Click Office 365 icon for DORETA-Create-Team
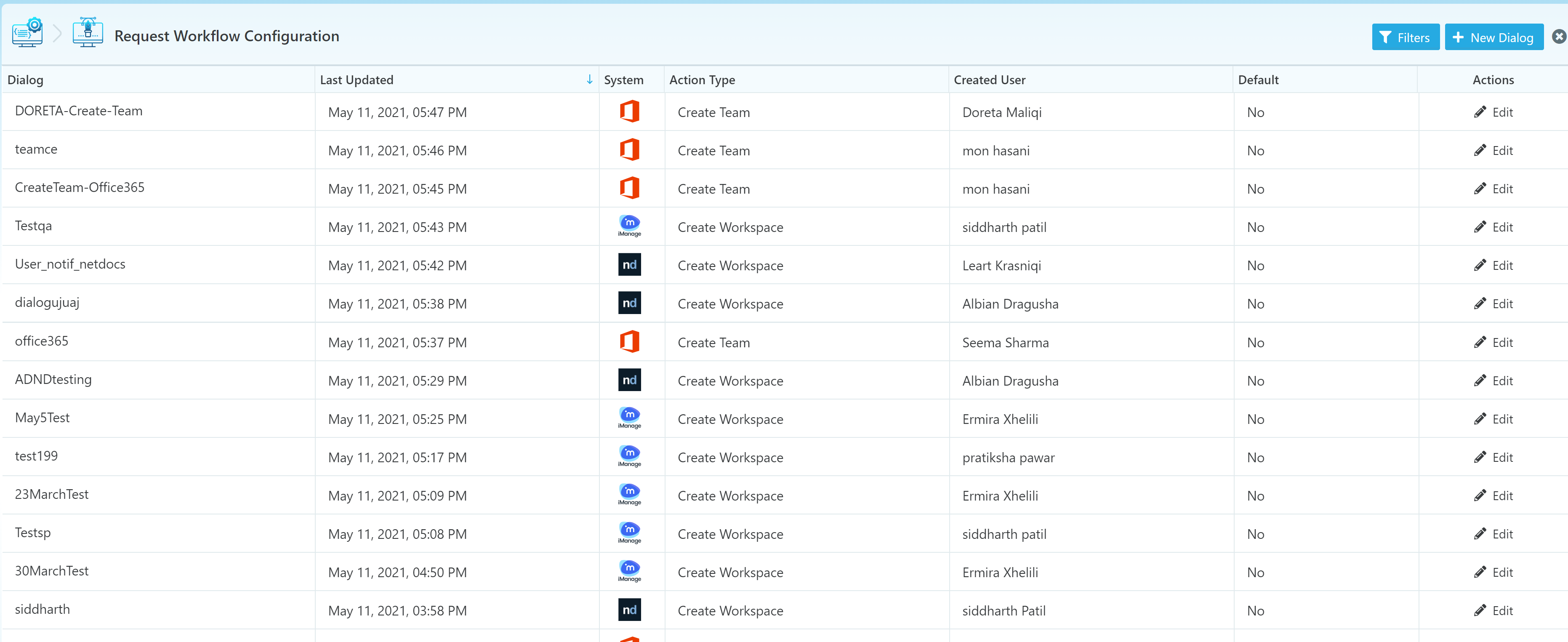1568x642 pixels. 629,112
